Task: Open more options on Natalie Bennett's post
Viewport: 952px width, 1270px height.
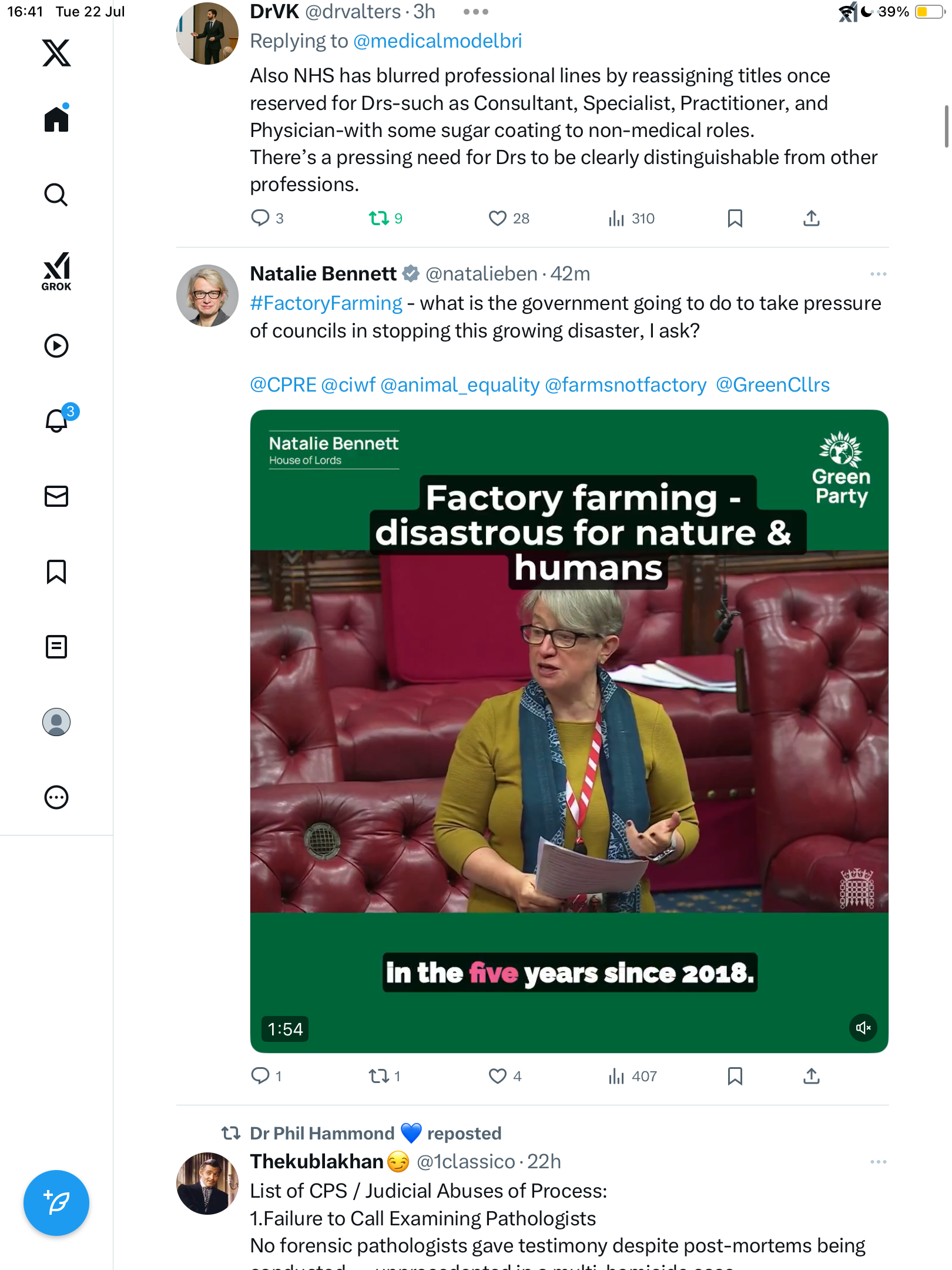Action: tap(878, 274)
